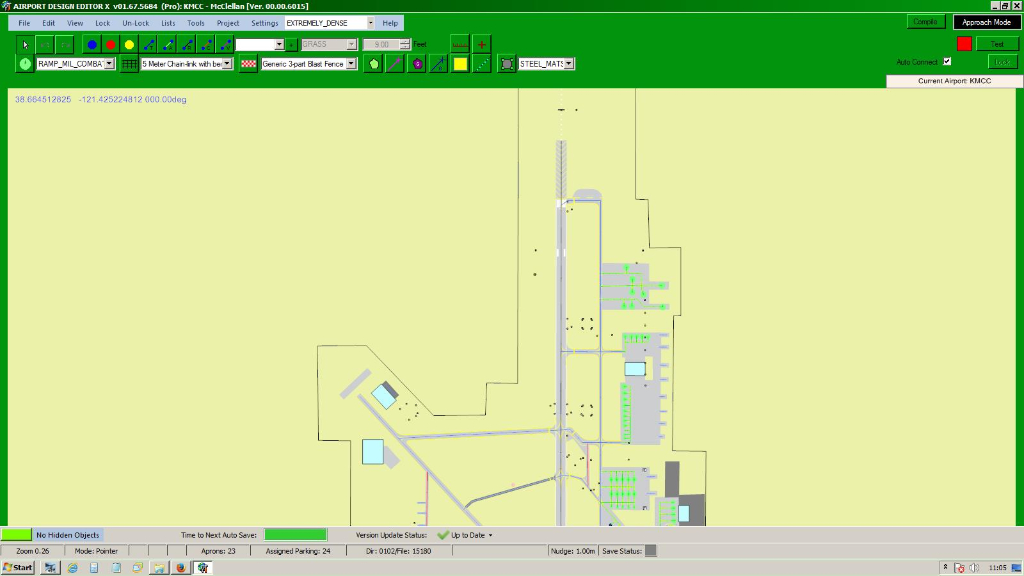Open the RAMP_MIL_COMBAT parking type dropdown

point(109,63)
